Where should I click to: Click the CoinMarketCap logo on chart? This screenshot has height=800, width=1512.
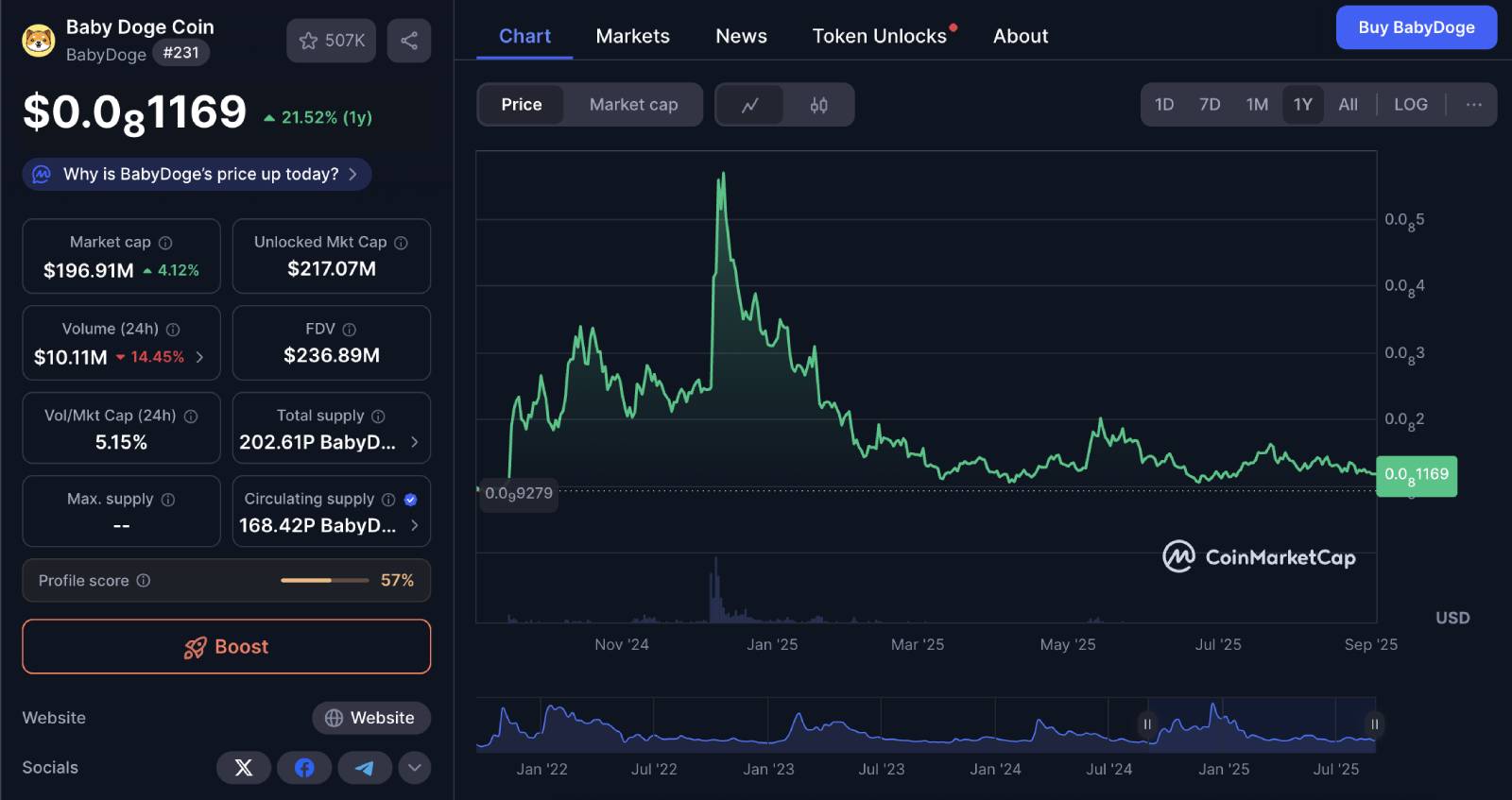(1260, 557)
